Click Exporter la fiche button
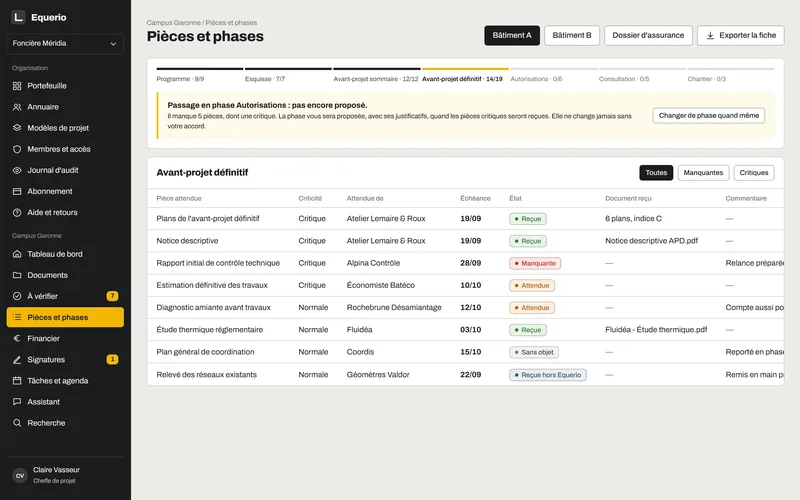Image resolution: width=800 pixels, height=500 pixels. click(740, 35)
